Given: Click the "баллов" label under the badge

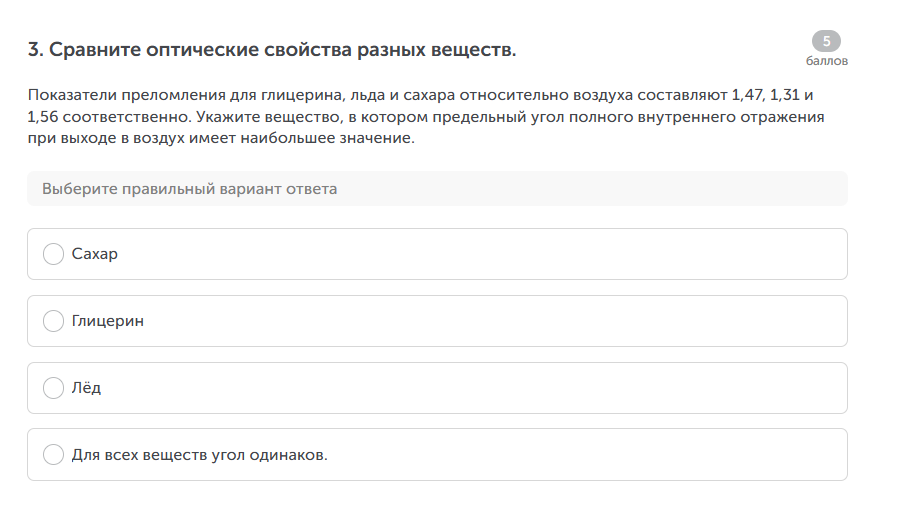Looking at the screenshot, I should (x=826, y=61).
